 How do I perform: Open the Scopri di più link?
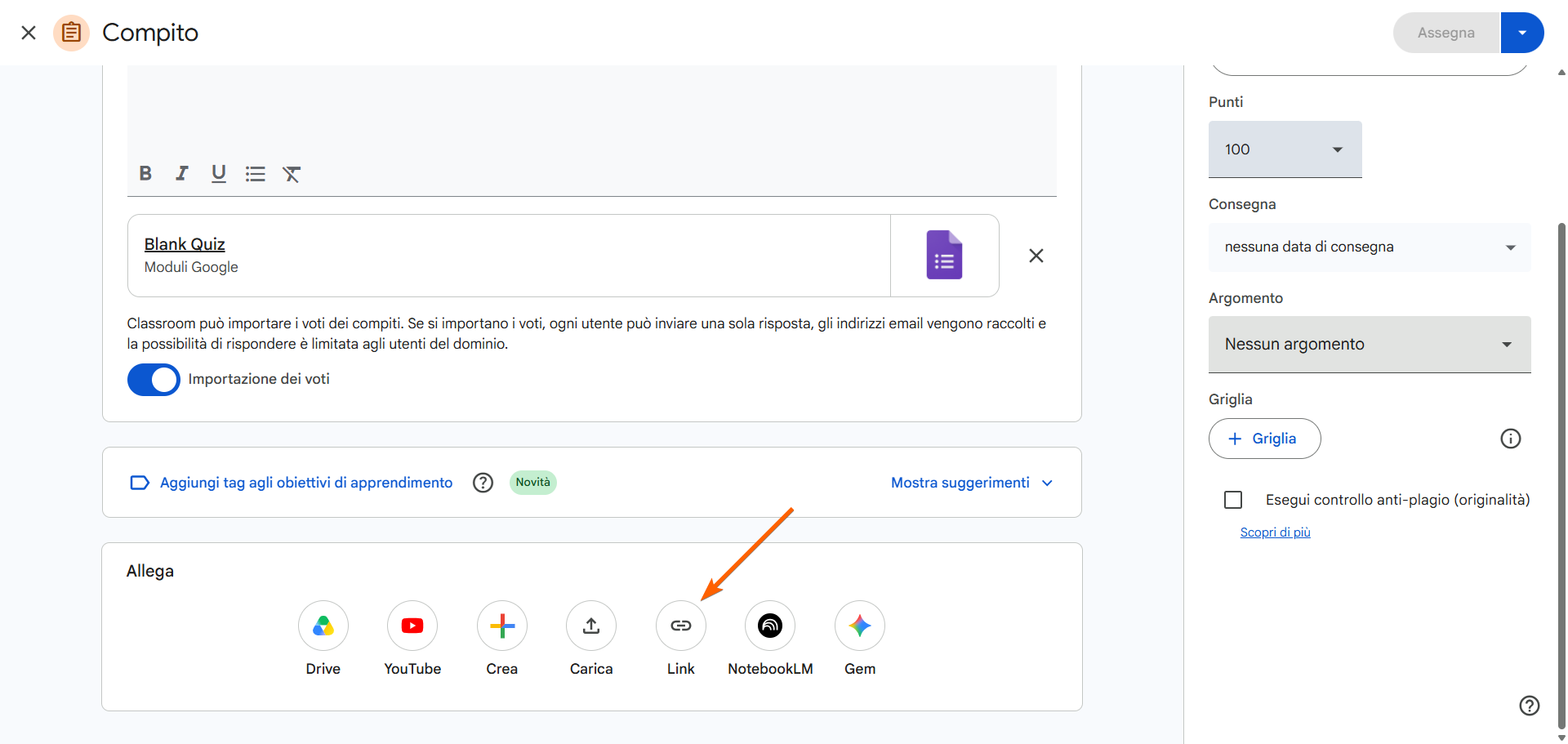(x=1275, y=532)
